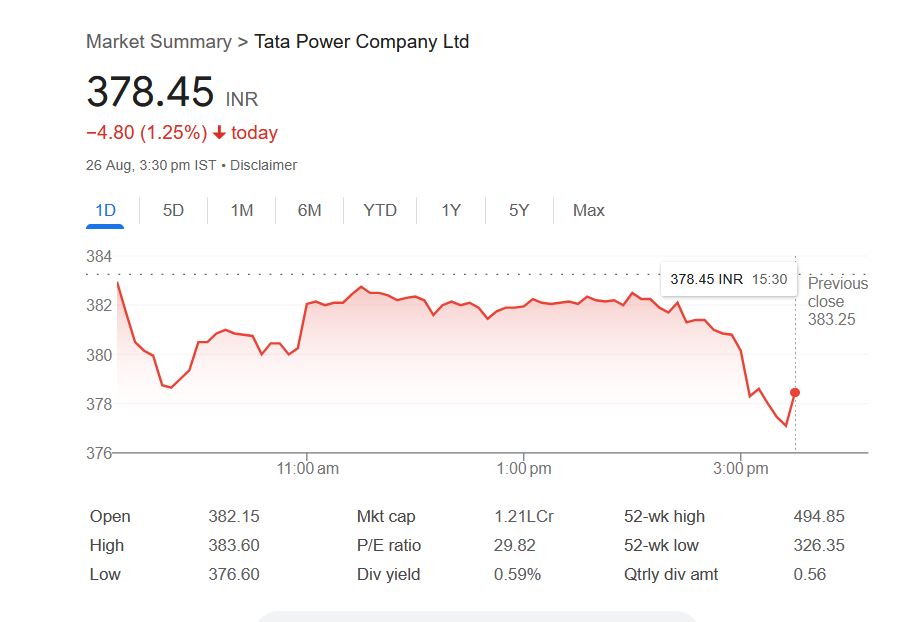Image resolution: width=921 pixels, height=622 pixels.
Task: Click the Mkt cap value 1.21LCr
Action: coord(524,517)
